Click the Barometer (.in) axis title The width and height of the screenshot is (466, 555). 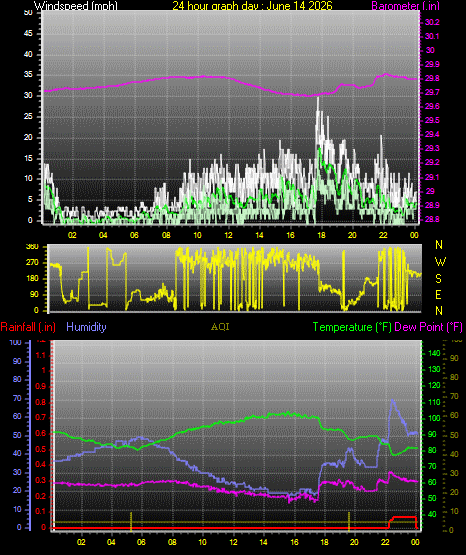(x=406, y=6)
